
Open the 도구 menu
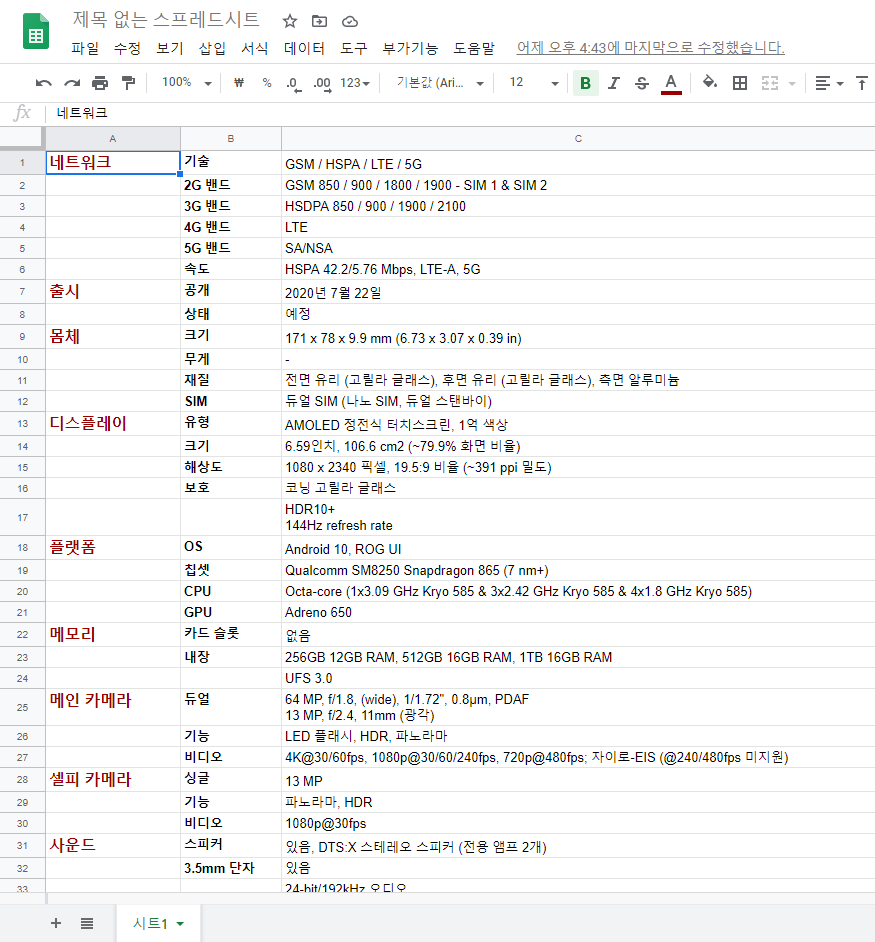coord(353,48)
